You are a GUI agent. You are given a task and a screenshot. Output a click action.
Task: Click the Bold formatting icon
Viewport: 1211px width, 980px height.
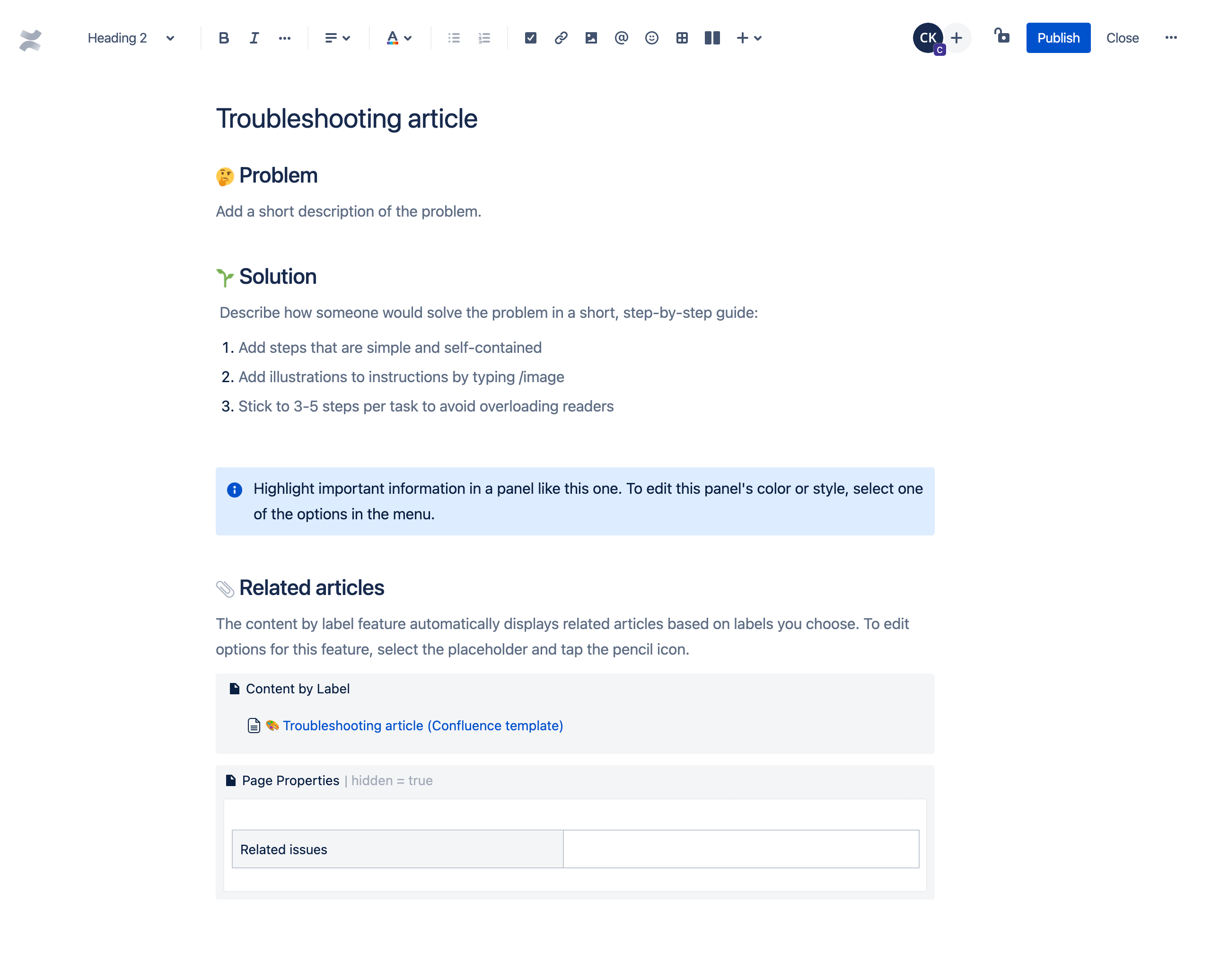222,38
